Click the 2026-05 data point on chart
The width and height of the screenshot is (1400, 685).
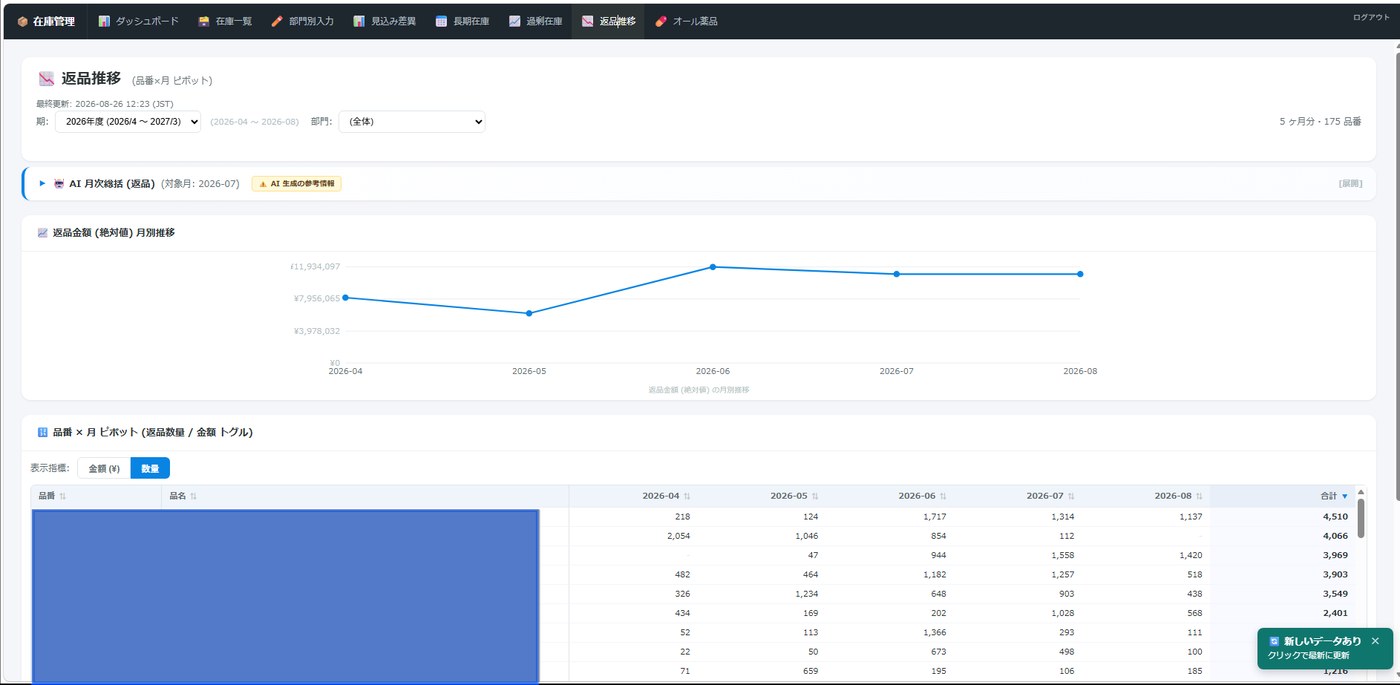[529, 313]
